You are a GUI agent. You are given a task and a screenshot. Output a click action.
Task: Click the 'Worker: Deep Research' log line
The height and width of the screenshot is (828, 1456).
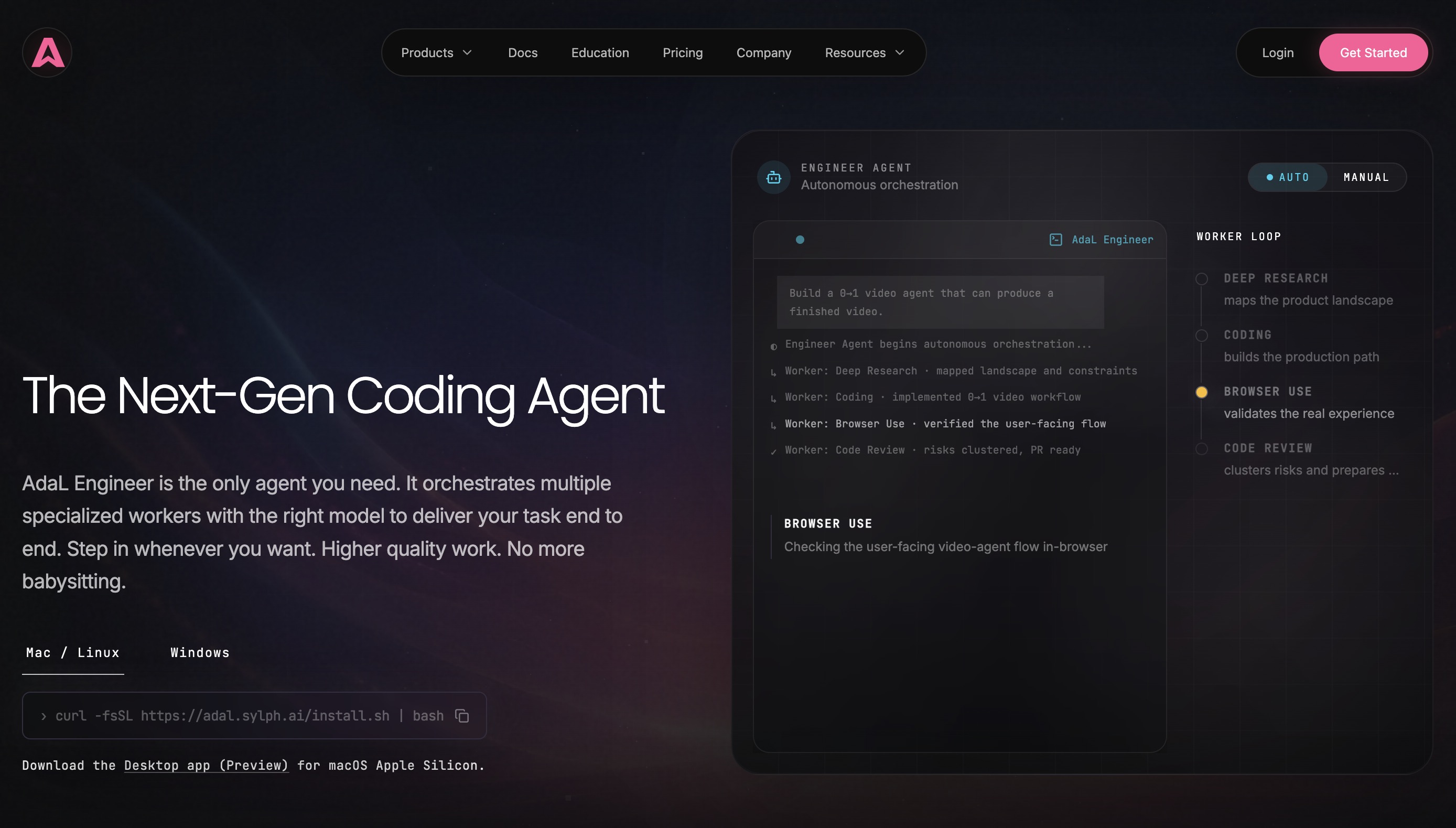pos(961,371)
